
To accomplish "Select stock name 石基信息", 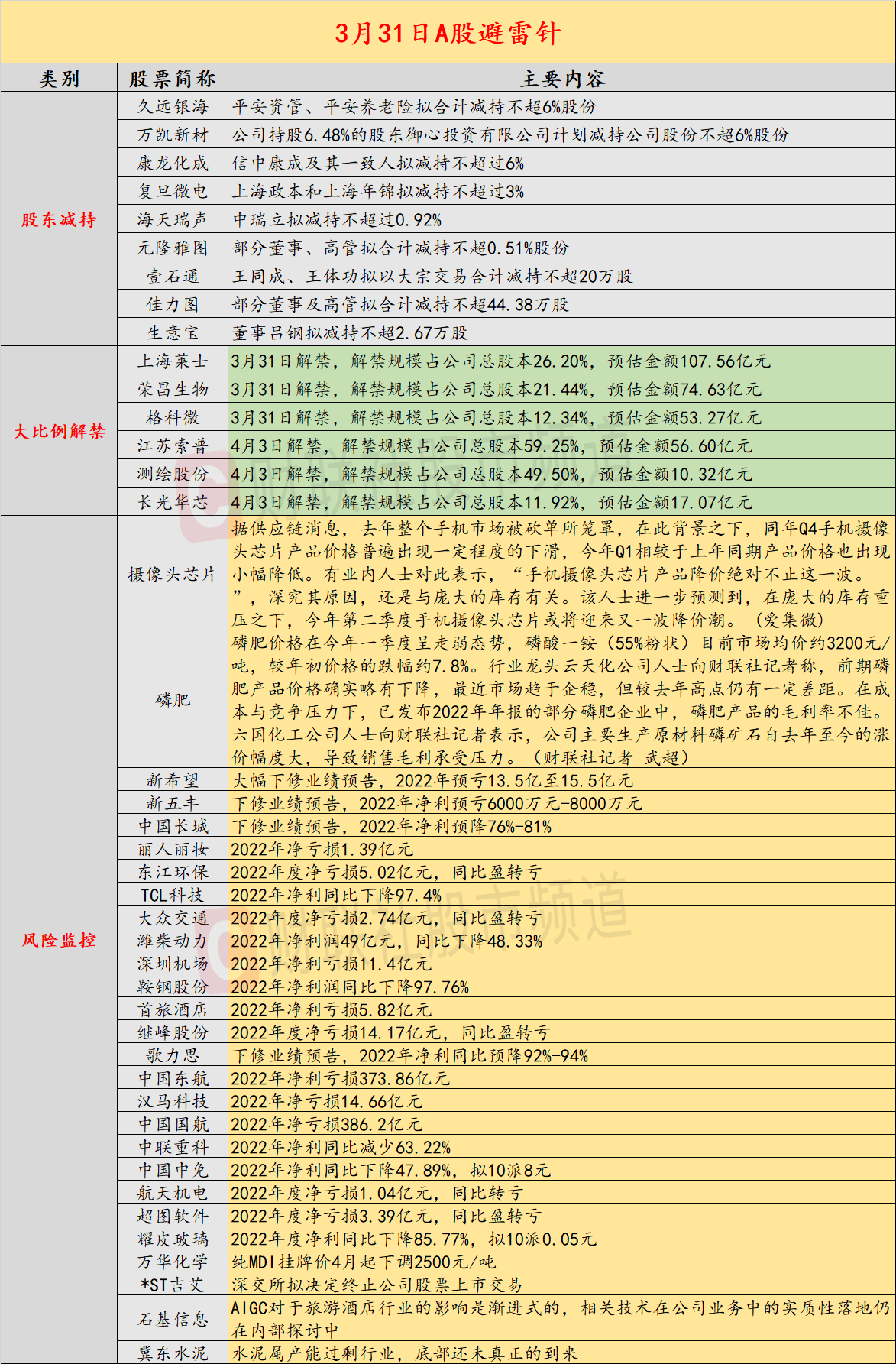I will (173, 1320).
